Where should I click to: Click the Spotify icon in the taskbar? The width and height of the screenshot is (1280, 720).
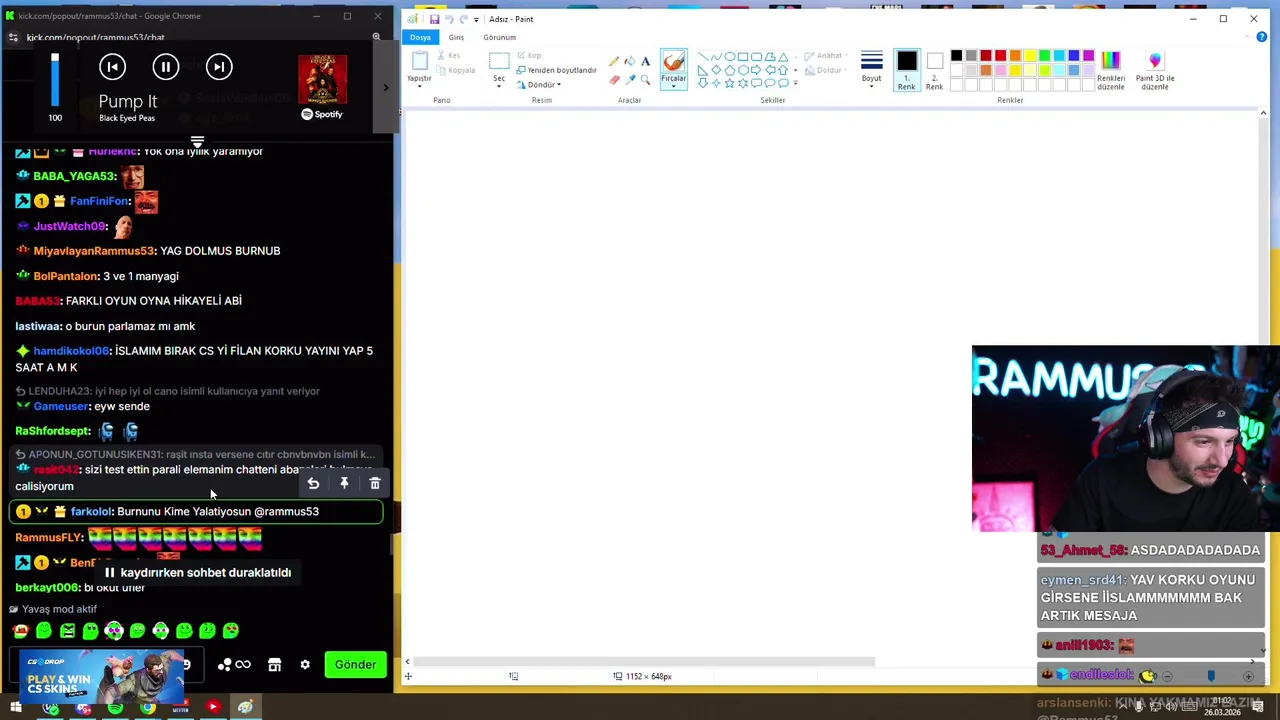click(x=115, y=708)
